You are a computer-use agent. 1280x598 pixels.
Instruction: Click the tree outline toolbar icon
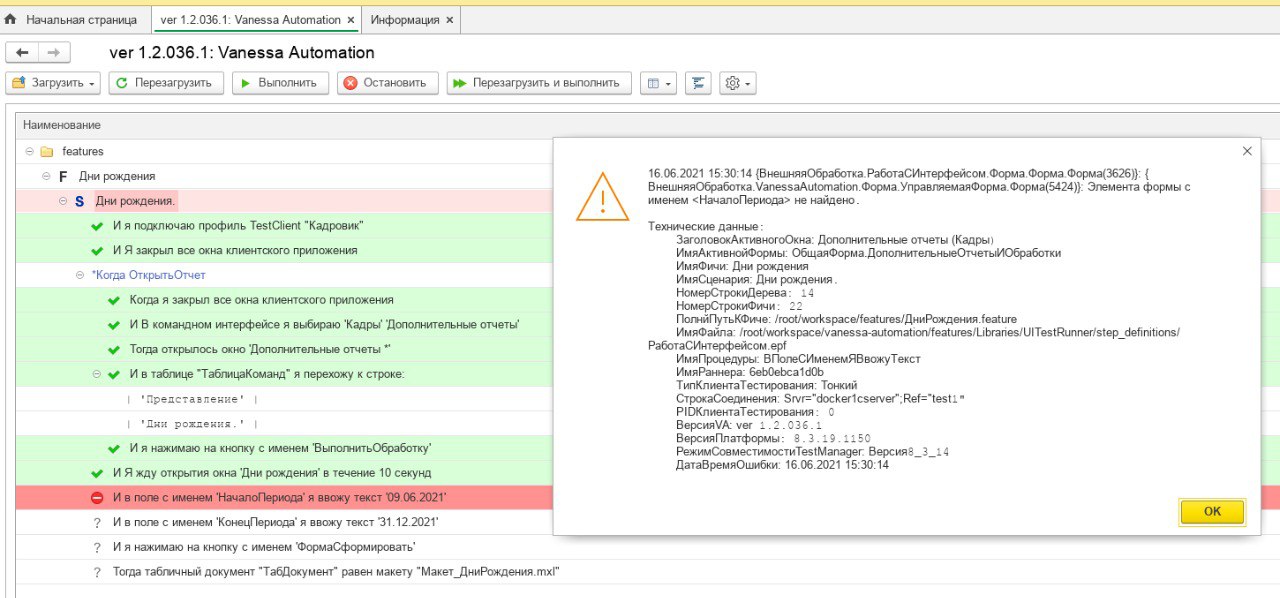point(699,83)
